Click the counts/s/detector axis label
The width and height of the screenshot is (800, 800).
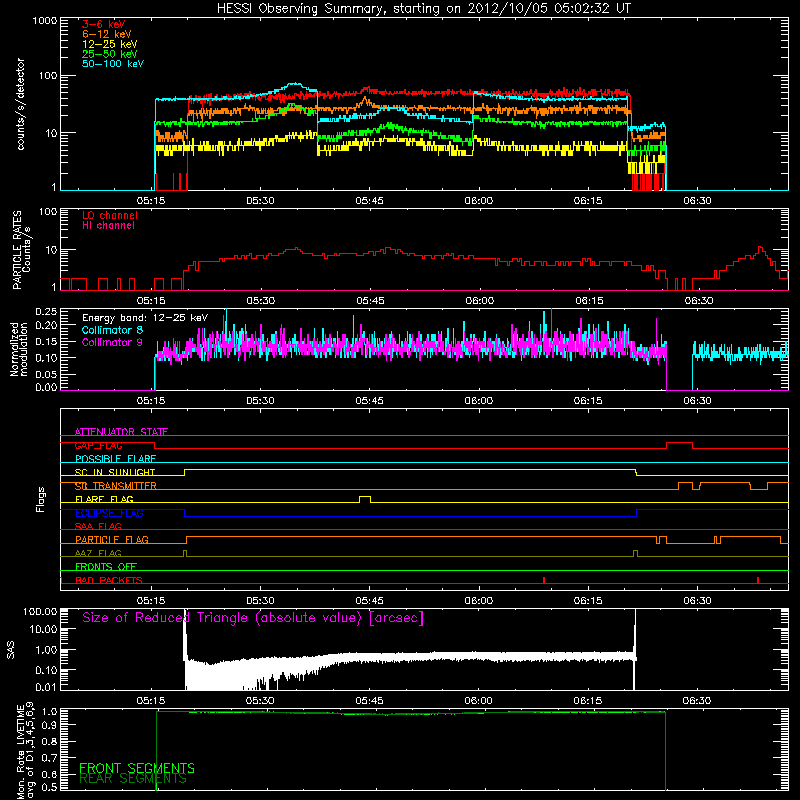(21, 104)
